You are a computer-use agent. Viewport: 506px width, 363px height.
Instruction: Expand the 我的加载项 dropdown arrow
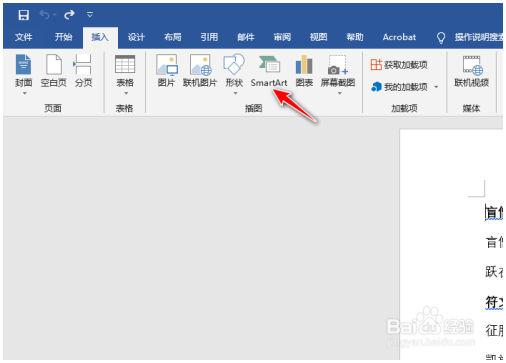(x=436, y=87)
